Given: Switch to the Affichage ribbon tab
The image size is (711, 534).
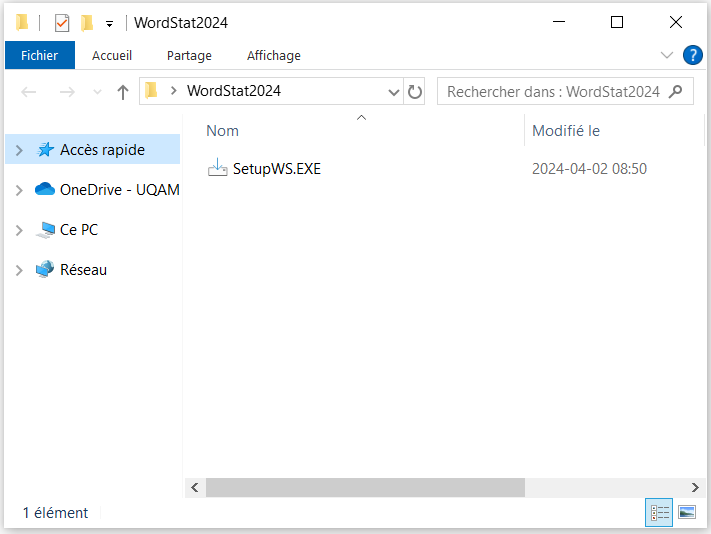Looking at the screenshot, I should (x=273, y=56).
